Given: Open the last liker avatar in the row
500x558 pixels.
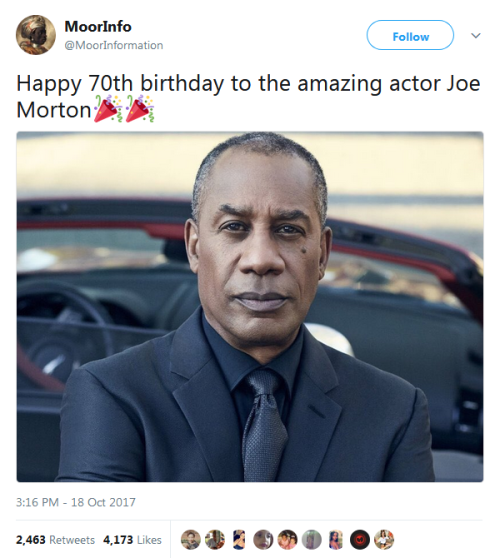Looking at the screenshot, I should pos(384,539).
